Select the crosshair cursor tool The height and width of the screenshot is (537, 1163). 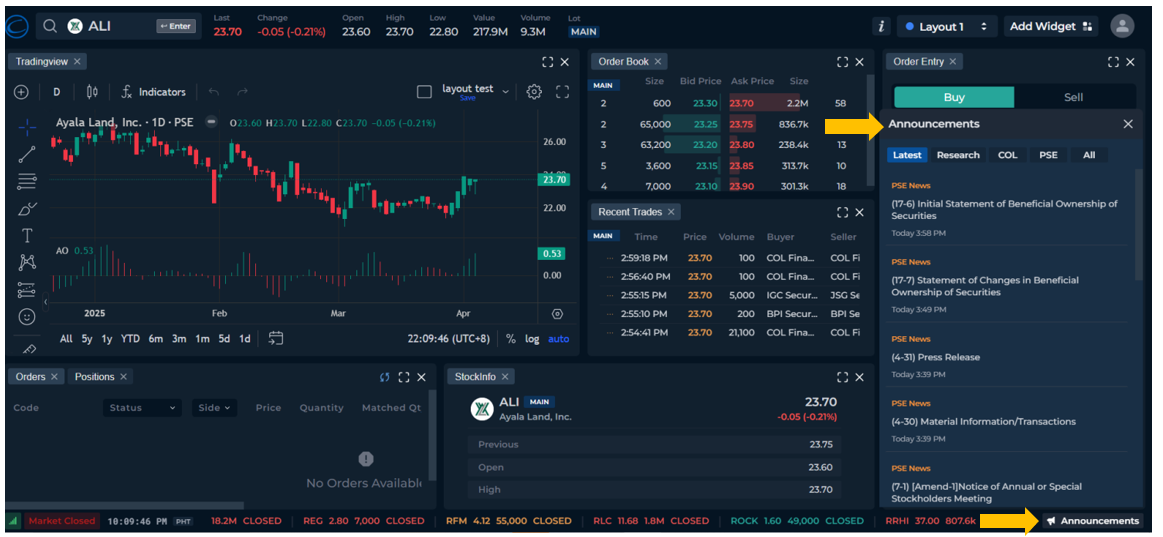pos(27,128)
